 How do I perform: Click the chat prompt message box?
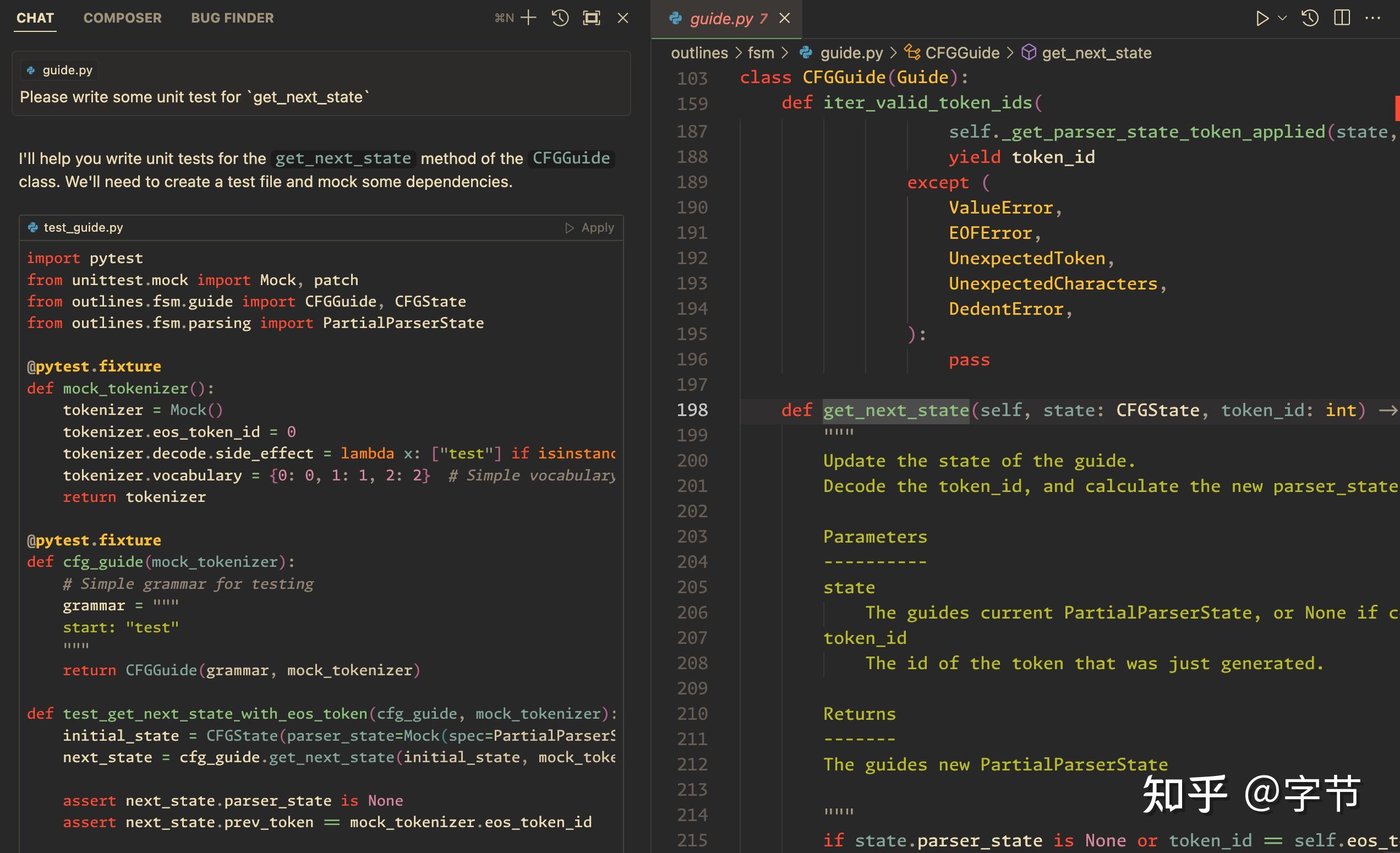(321, 97)
